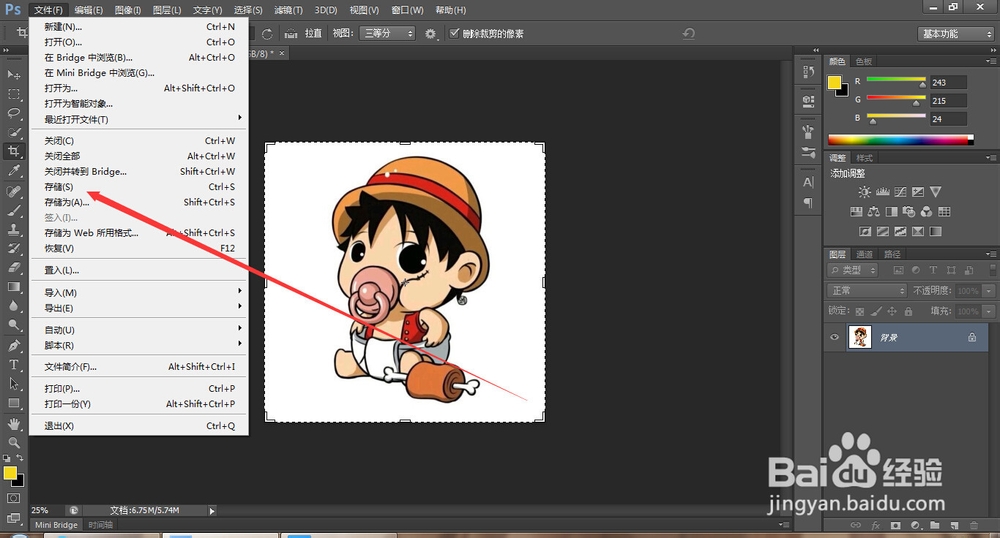Select the History Brush tool

coord(13,249)
